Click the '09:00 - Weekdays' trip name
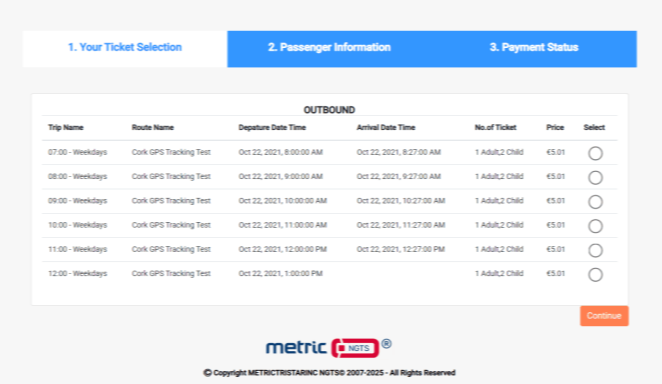Viewport: 662px width, 384px height. pos(77,201)
